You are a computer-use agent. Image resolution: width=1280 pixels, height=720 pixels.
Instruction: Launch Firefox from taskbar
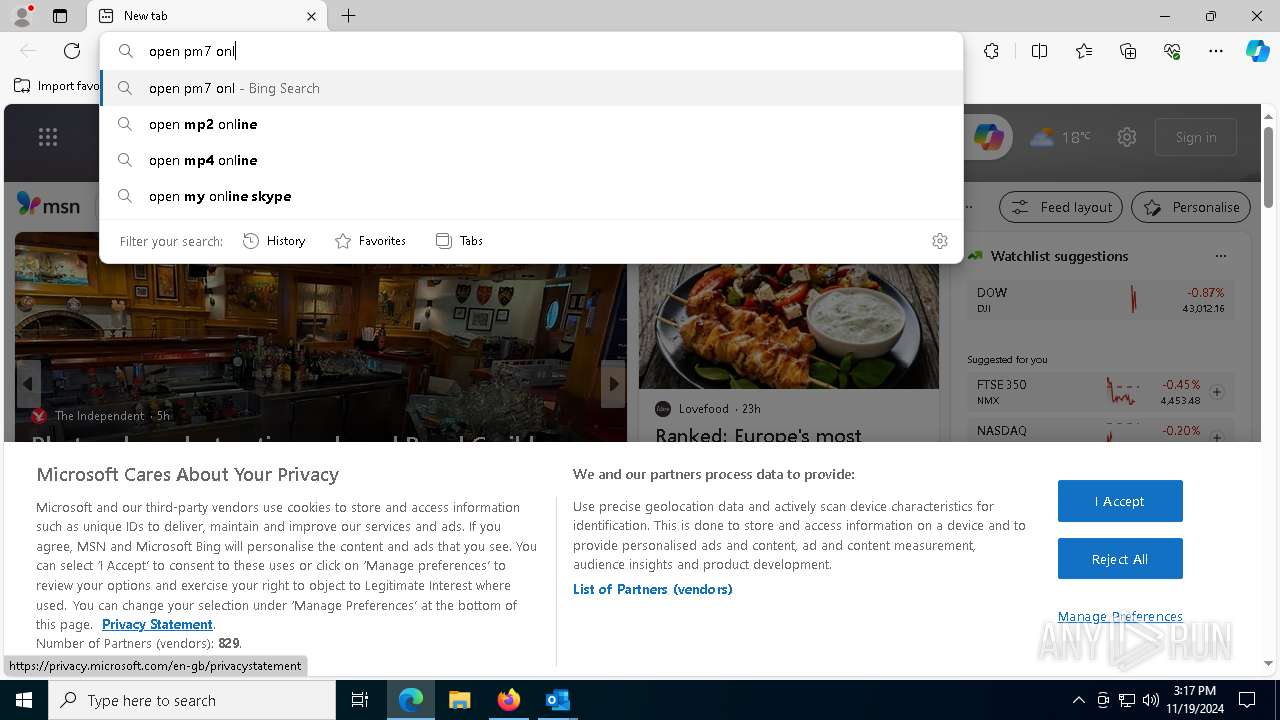pyautogui.click(x=508, y=700)
